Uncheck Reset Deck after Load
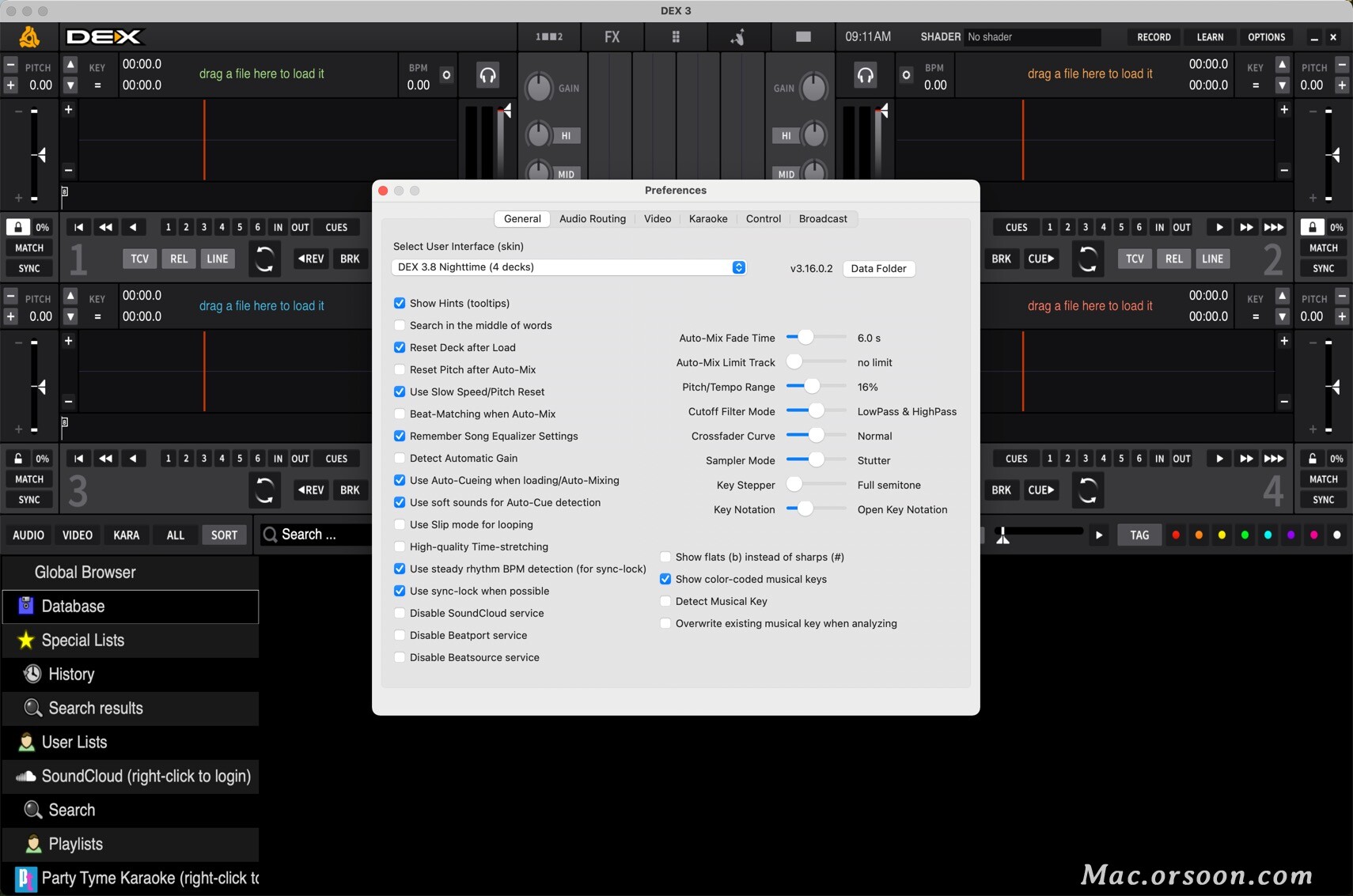 tap(400, 347)
